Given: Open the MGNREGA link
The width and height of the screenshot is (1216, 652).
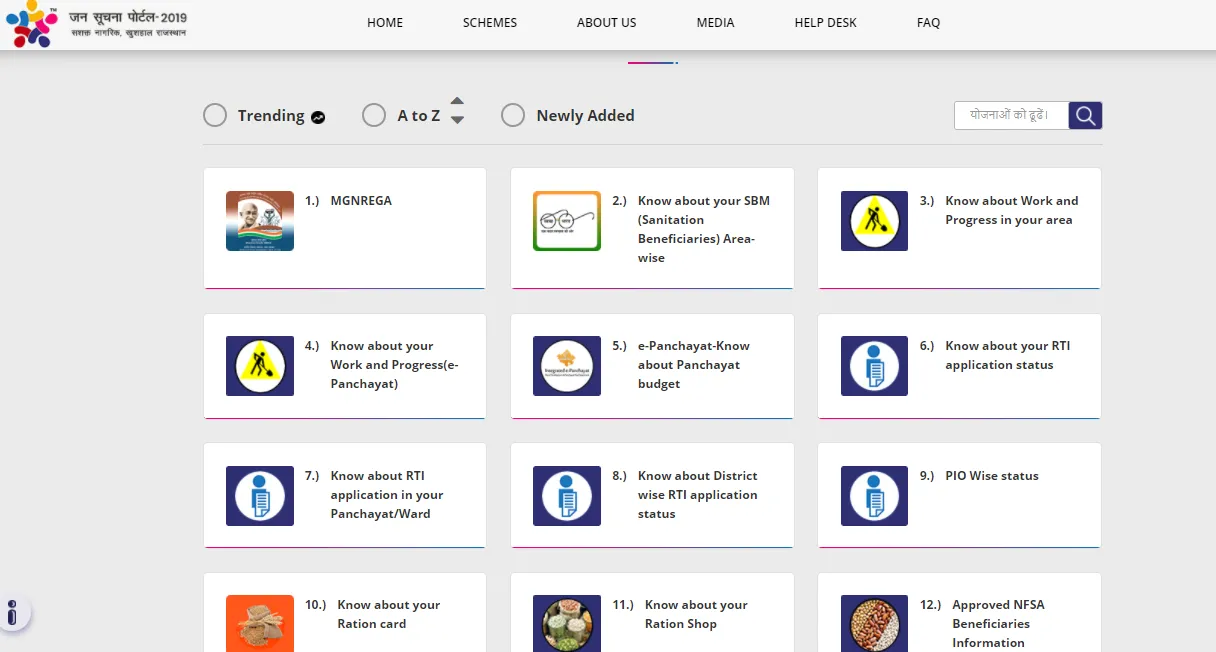Looking at the screenshot, I should (361, 201).
